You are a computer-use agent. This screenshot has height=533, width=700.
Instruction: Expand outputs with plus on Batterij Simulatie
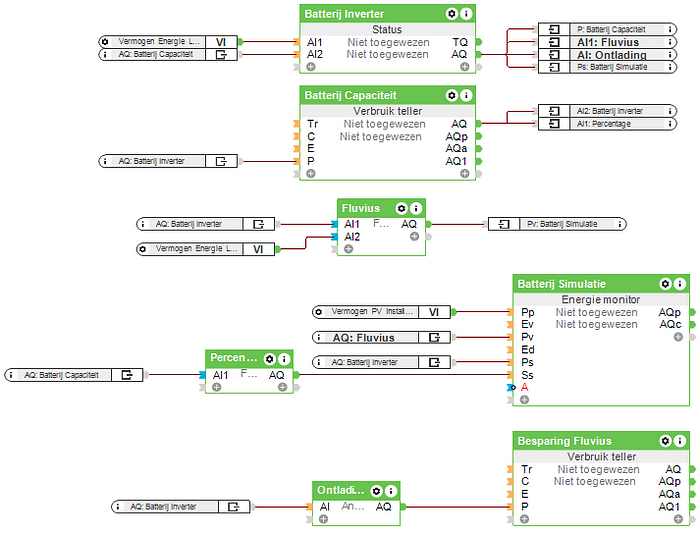678,337
